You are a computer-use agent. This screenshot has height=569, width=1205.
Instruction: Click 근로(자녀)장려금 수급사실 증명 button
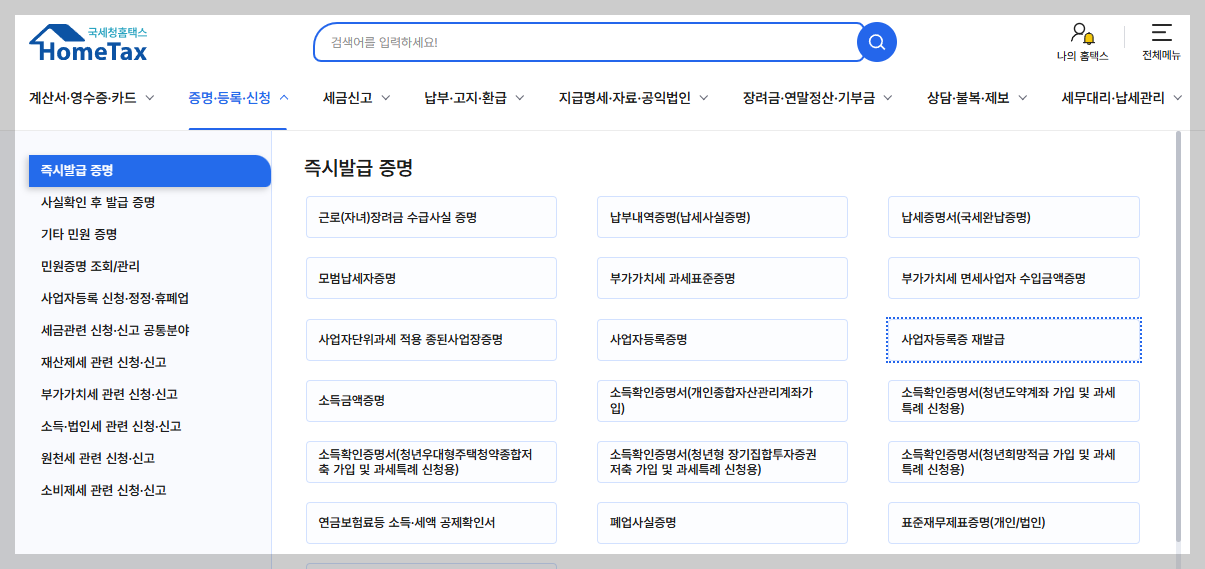431,217
